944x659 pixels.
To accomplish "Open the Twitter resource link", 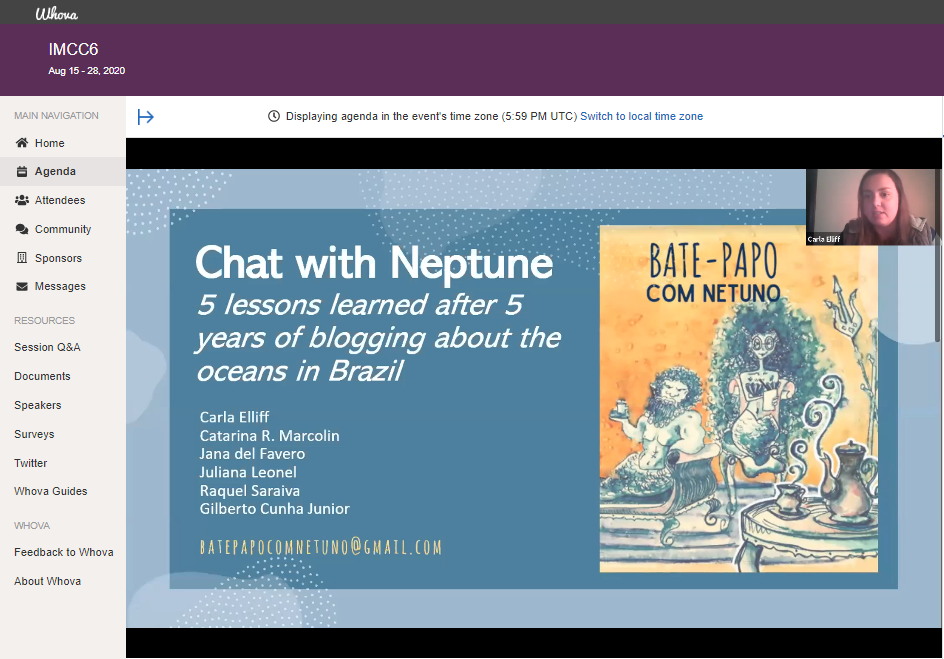I will tap(30, 463).
